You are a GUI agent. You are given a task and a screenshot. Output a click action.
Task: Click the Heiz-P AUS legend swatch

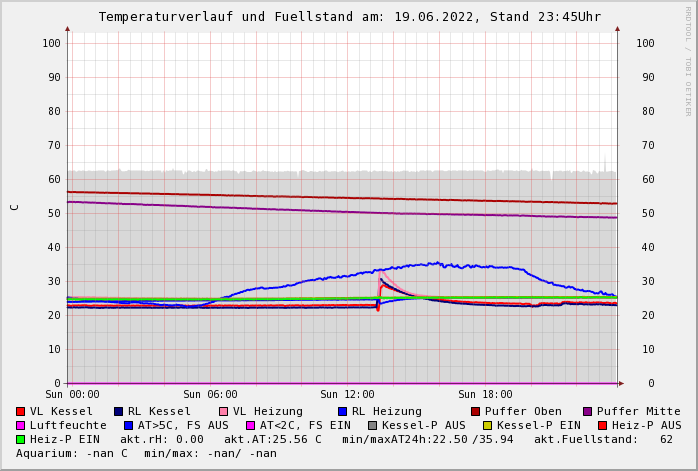point(602,425)
